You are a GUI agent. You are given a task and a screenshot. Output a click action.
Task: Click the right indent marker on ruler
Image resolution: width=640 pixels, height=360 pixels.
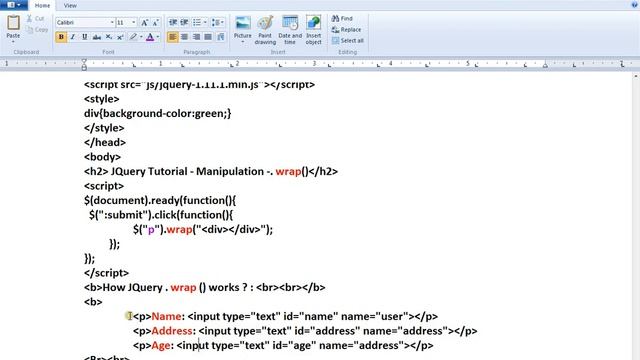(x=545, y=65)
